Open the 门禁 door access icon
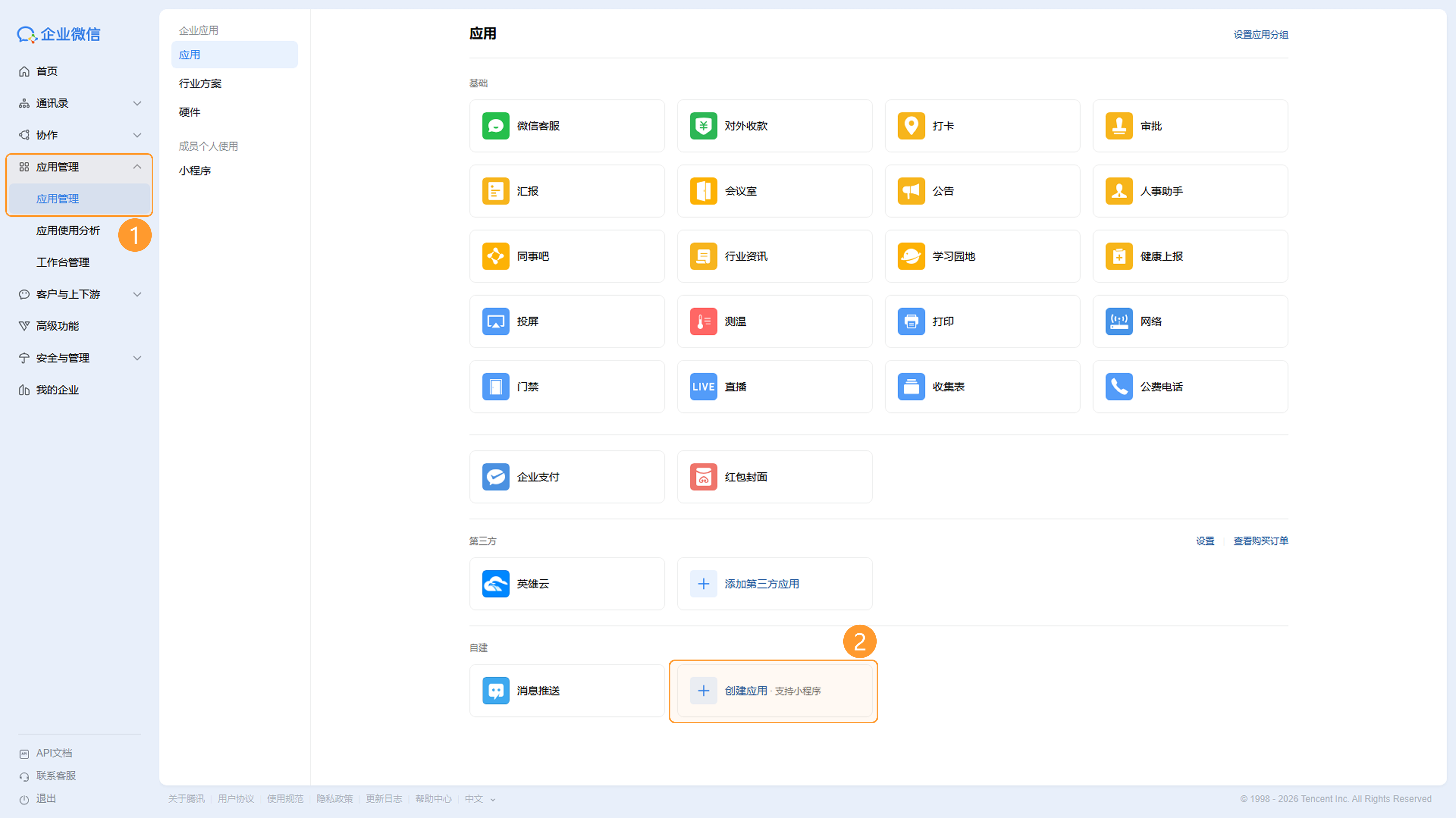 (x=495, y=386)
